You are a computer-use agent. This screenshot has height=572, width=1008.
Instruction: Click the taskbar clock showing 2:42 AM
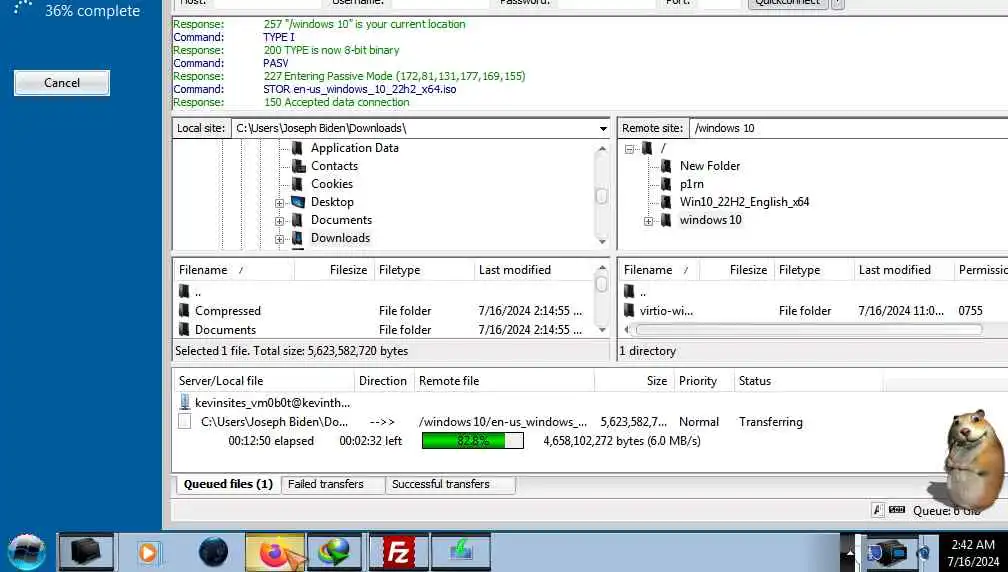click(x=973, y=553)
